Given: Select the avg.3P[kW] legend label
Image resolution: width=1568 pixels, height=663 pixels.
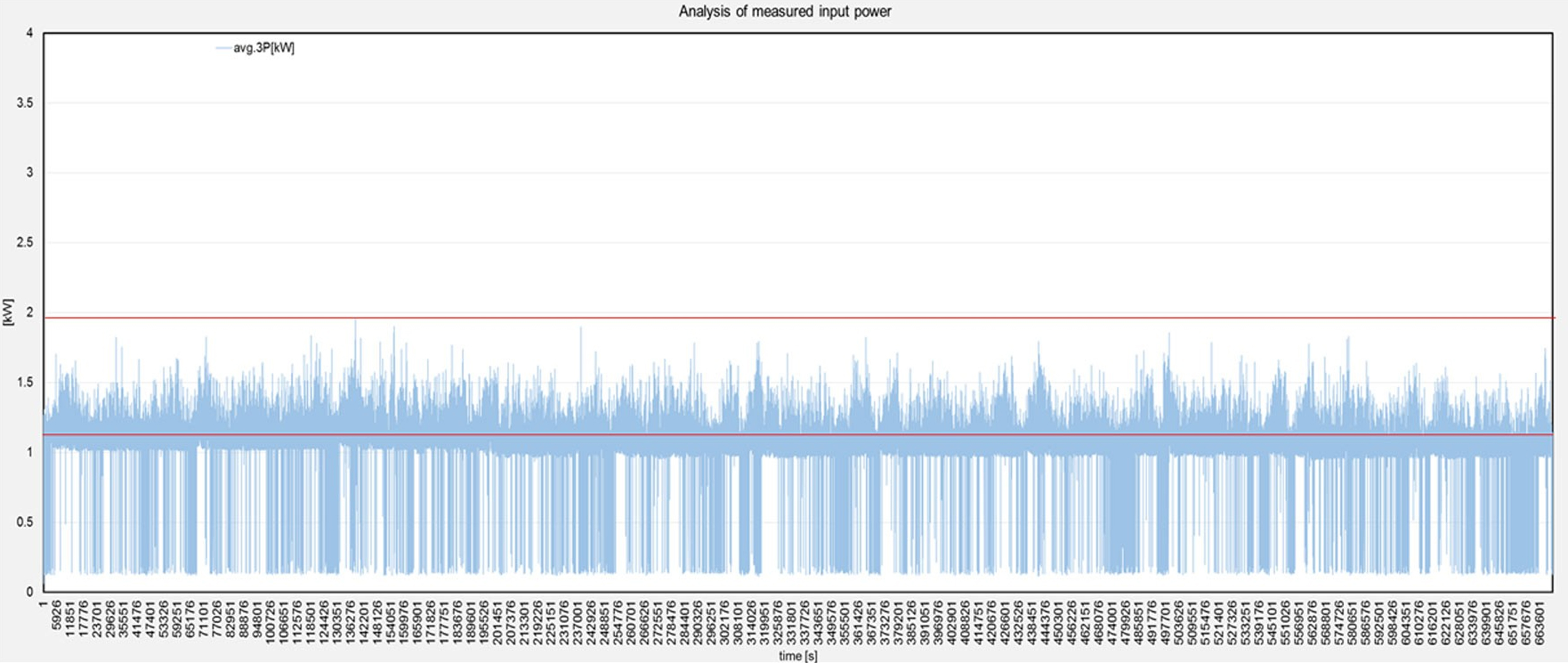Looking at the screenshot, I should point(264,48).
